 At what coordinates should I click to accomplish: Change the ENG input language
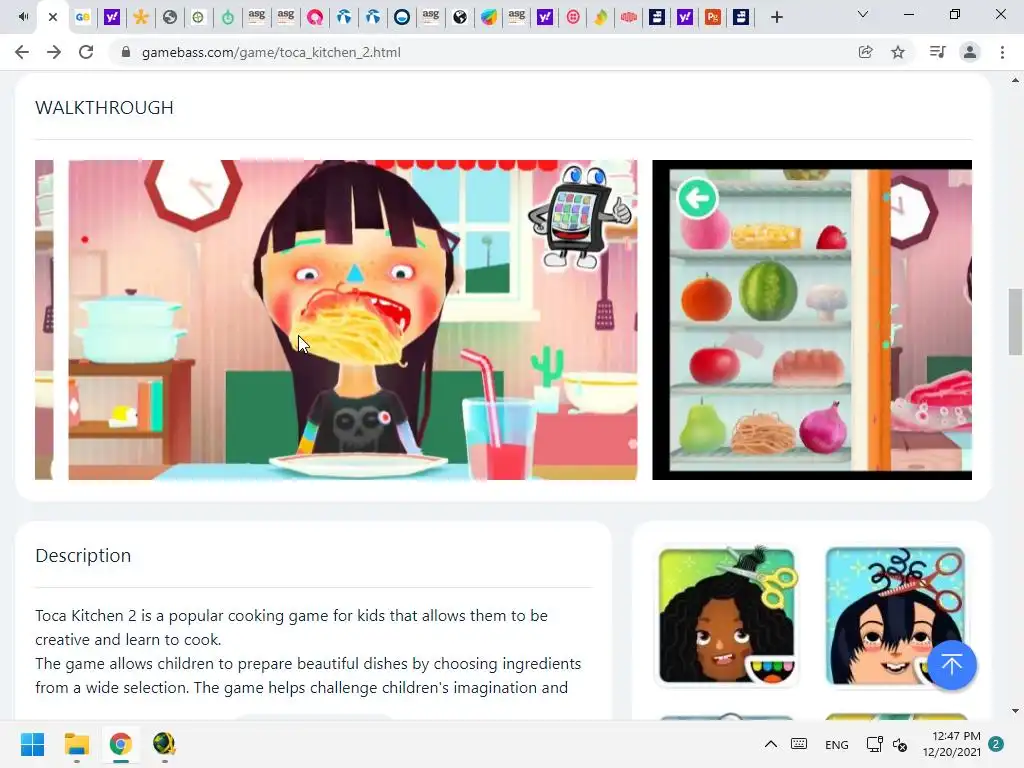837,744
